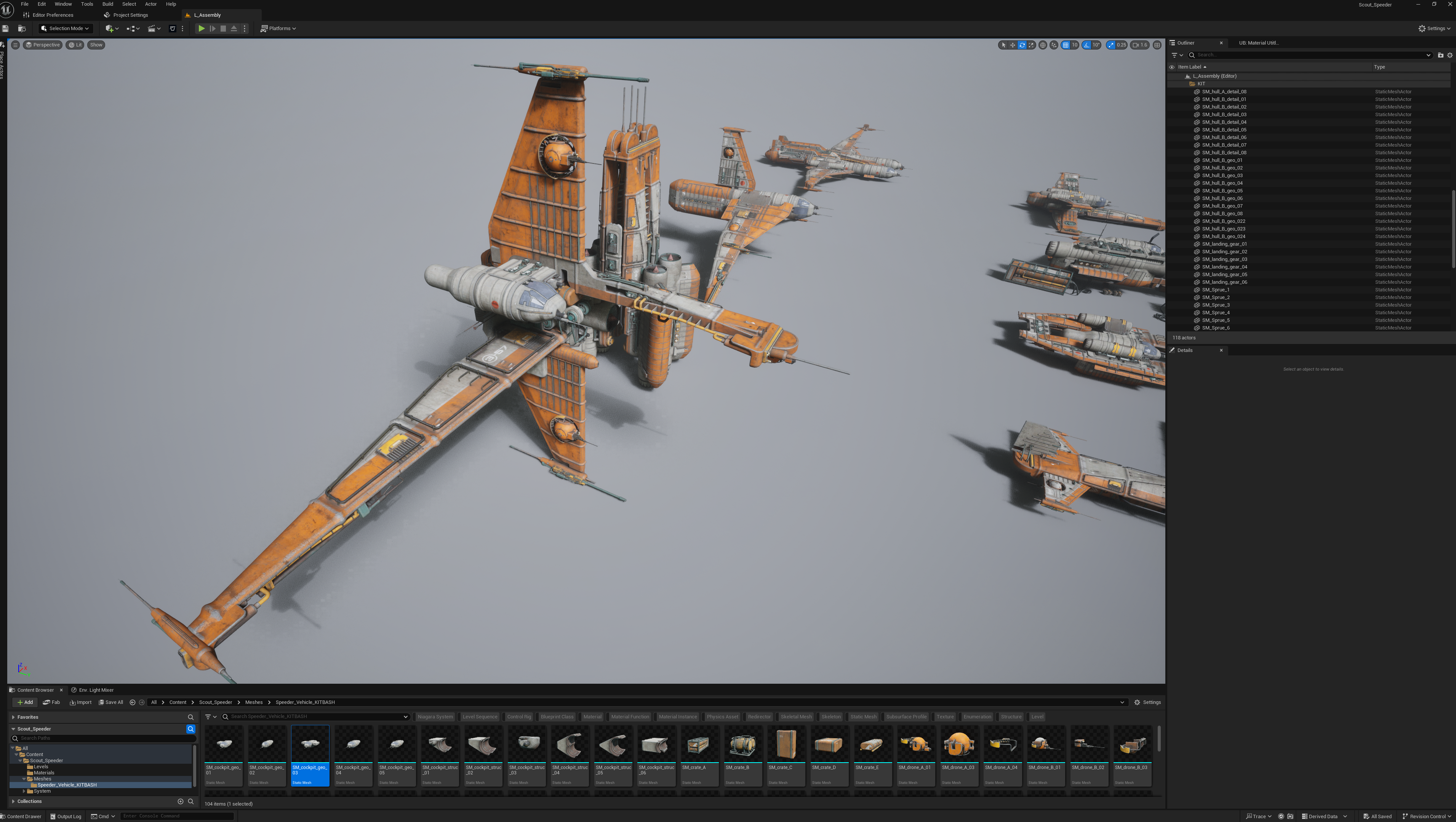Click the world coordinate system globe icon
This screenshot has height=822, width=1456.
click(1043, 45)
